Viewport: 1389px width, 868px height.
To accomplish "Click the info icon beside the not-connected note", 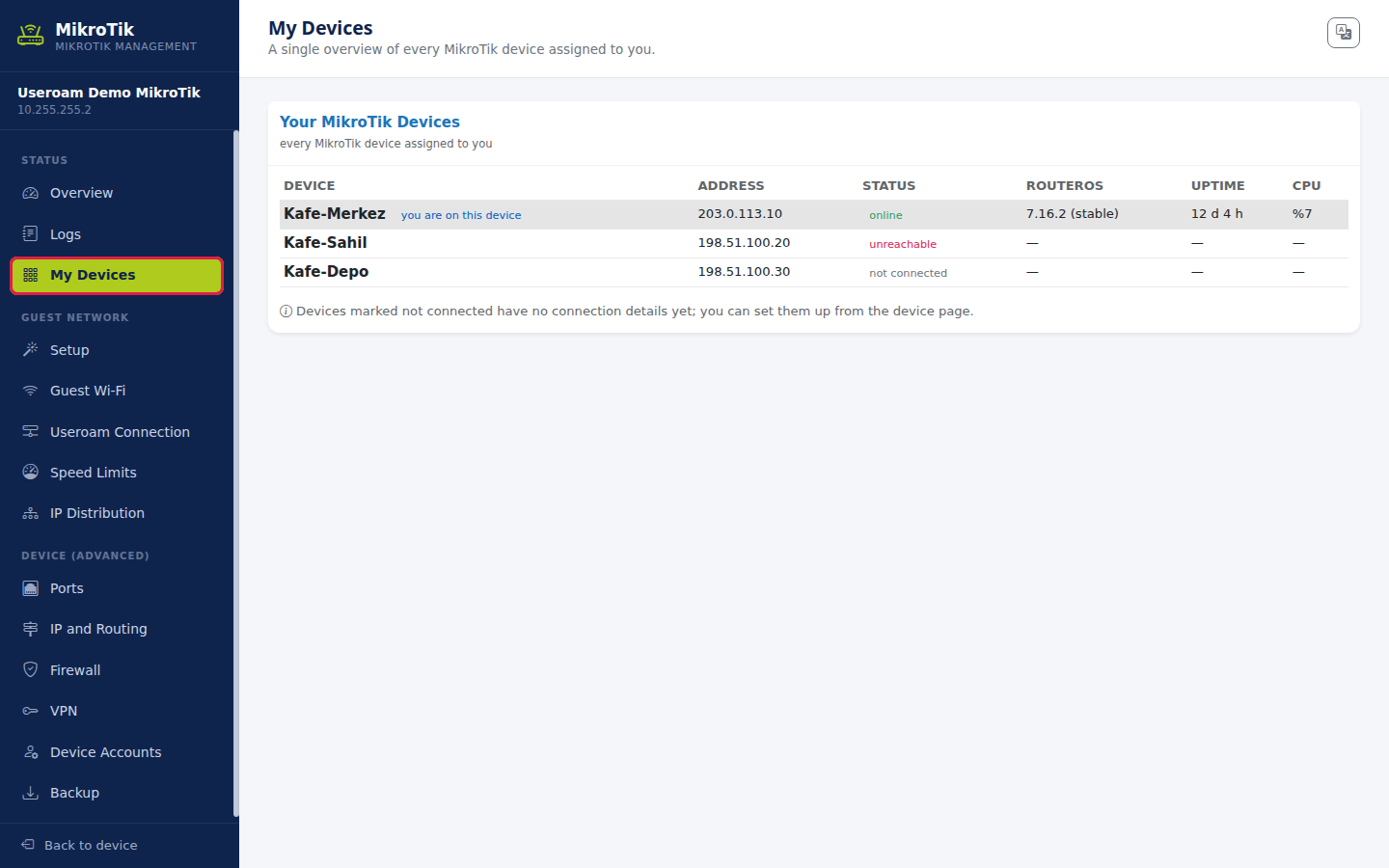I will click(x=286, y=312).
